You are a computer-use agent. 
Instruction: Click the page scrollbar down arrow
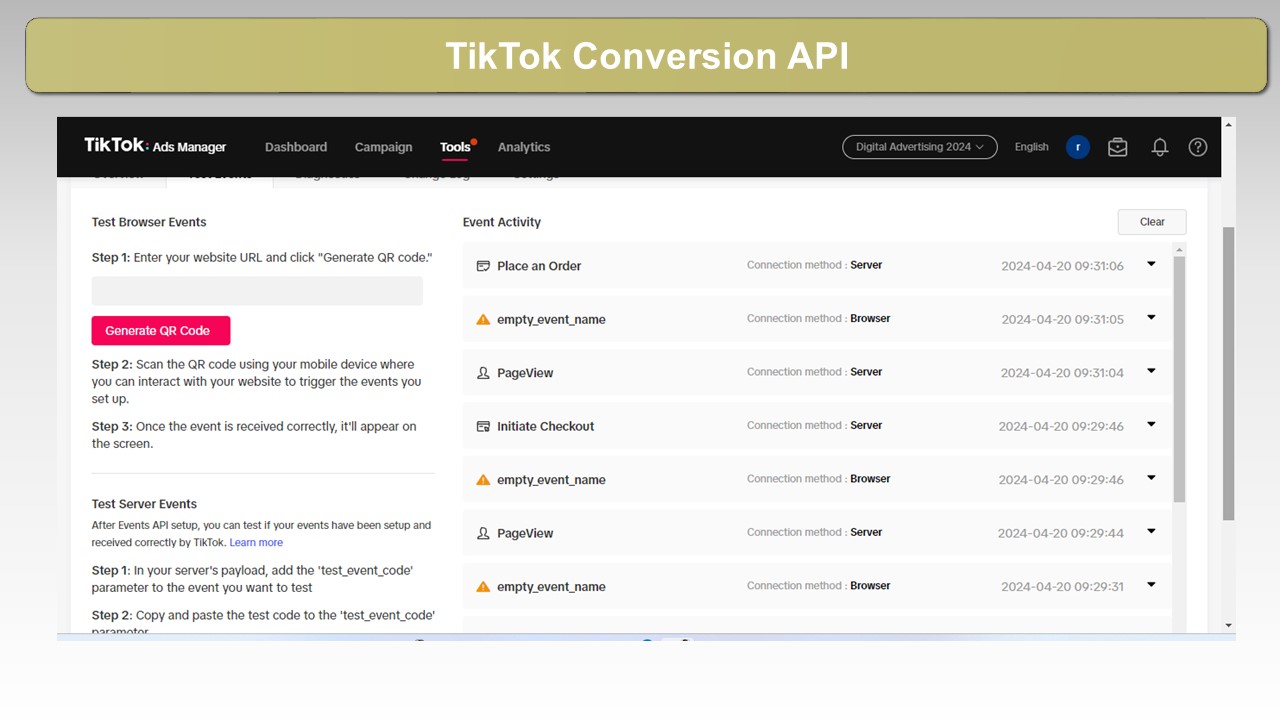click(1229, 626)
